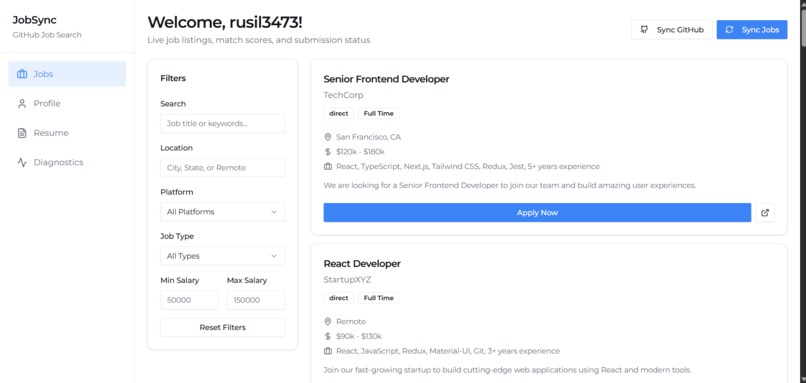Click the JobSync logo text
This screenshot has width=806, height=383.
click(34, 20)
